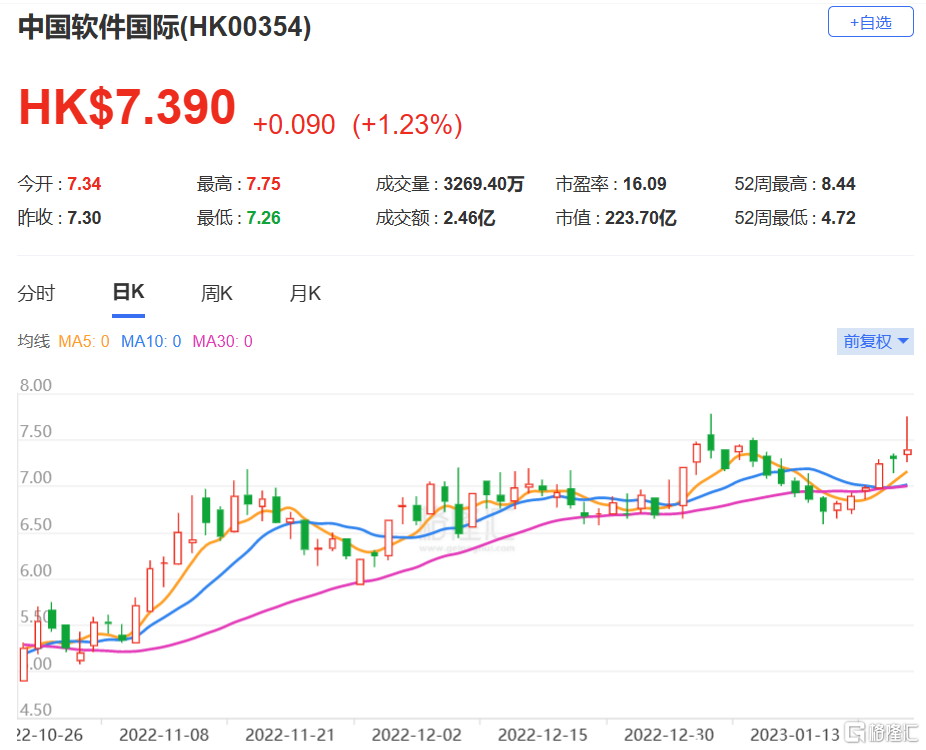Image resolution: width=926 pixels, height=750 pixels.
Task: Click the 2022-11-08 date axis label
Action: (x=163, y=735)
